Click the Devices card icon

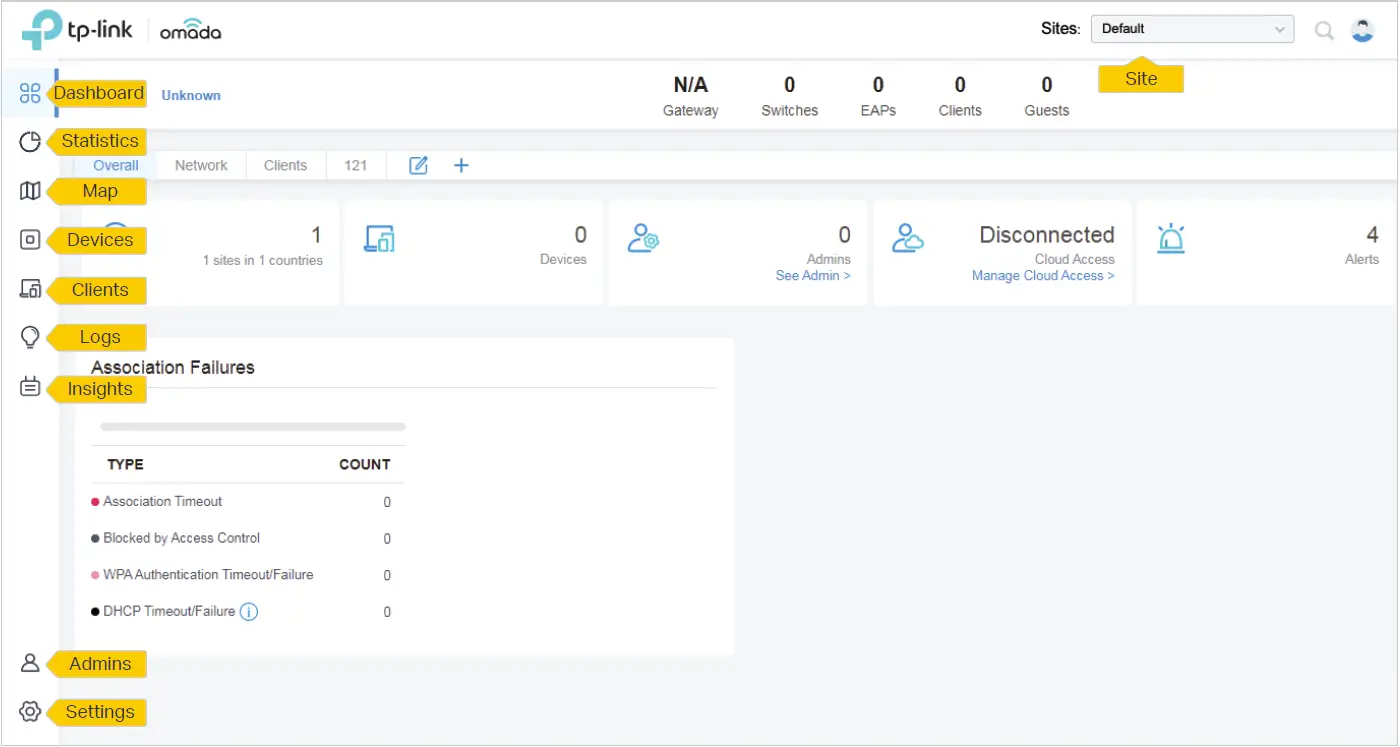click(379, 238)
